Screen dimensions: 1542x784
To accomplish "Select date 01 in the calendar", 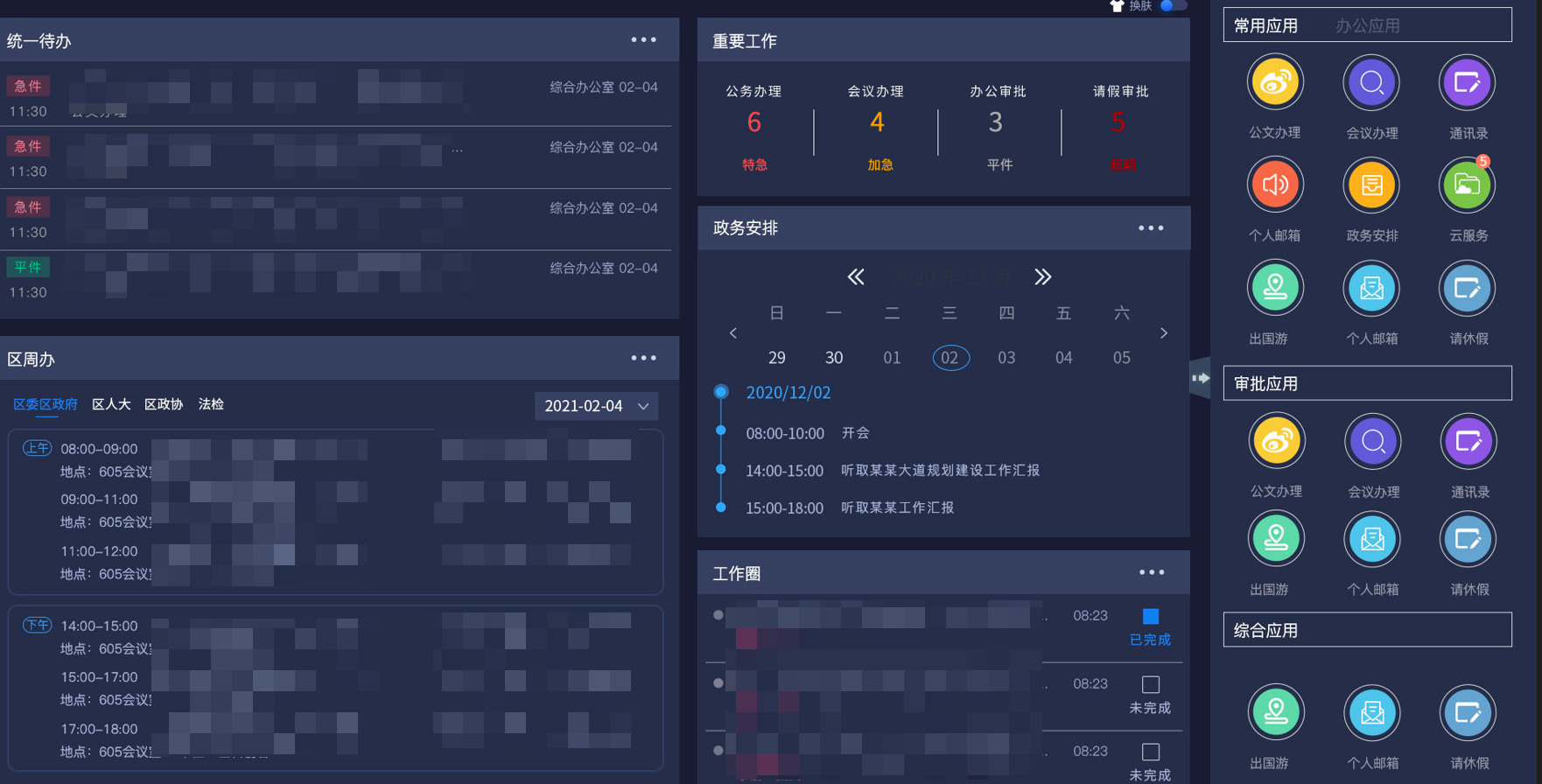I will [x=892, y=358].
